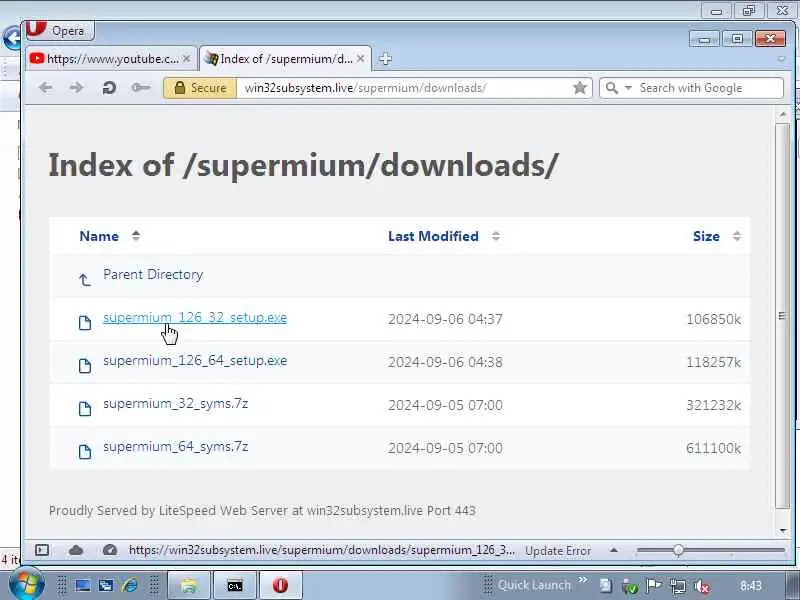Screen dimensions: 800x600
Task: Toggle the Opera panel button in status bar
Action: (42, 549)
